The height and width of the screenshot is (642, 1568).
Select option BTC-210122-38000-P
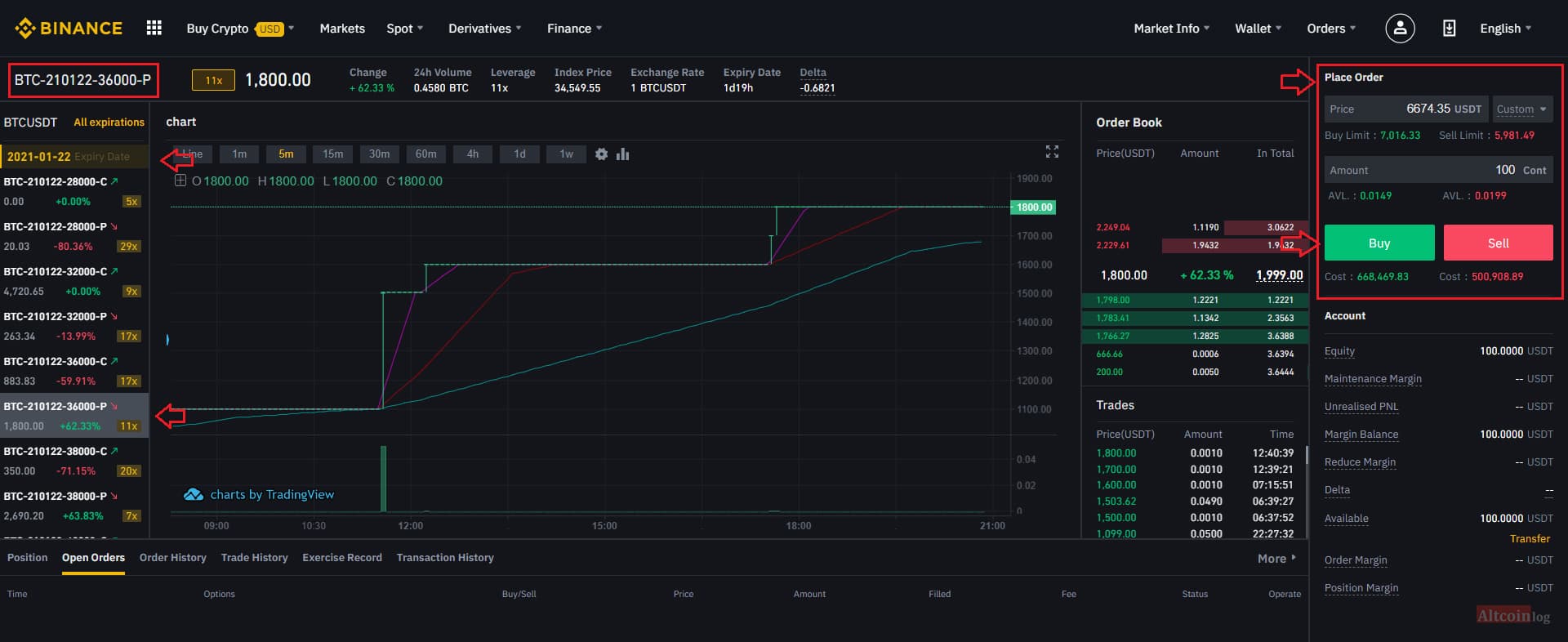pyautogui.click(x=73, y=506)
